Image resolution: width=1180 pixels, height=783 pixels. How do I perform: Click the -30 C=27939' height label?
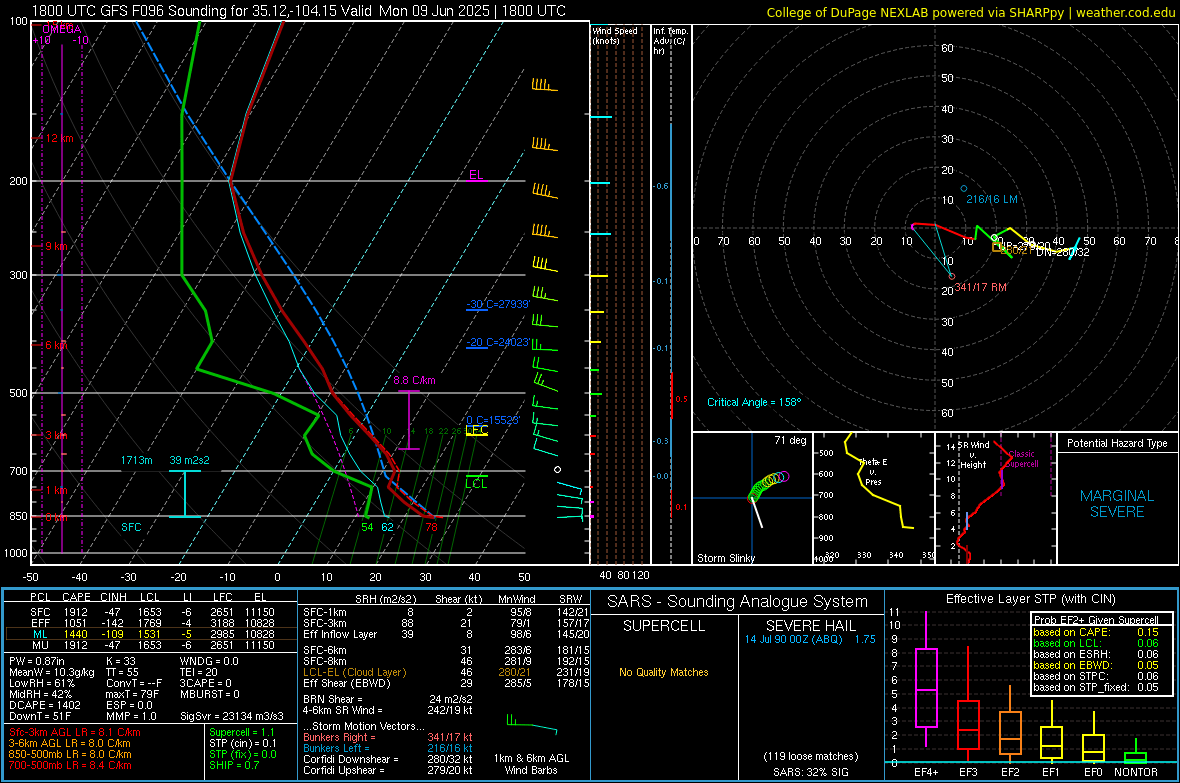pos(498,304)
